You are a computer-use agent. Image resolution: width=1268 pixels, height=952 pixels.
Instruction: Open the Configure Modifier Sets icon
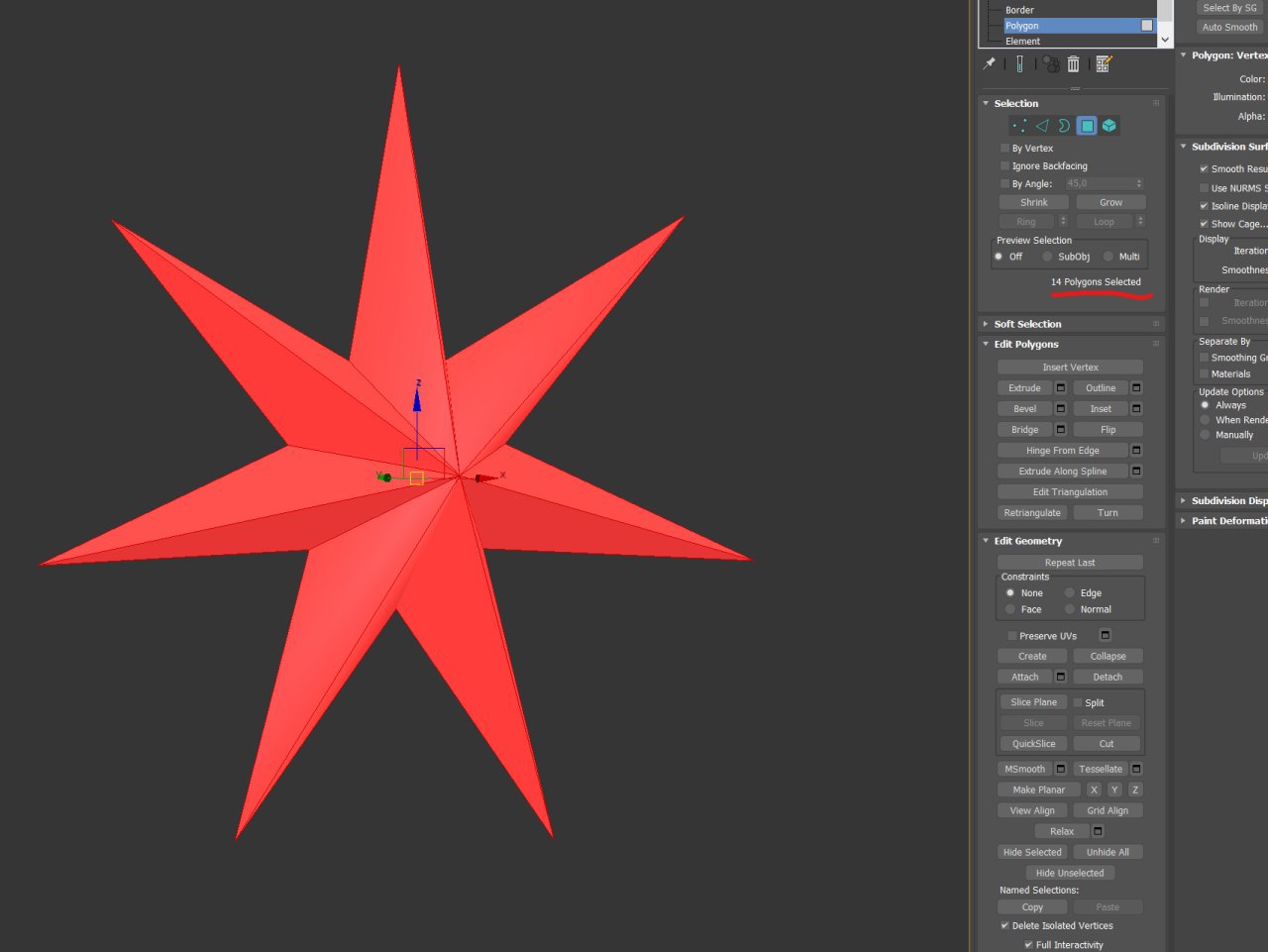pyautogui.click(x=1104, y=63)
